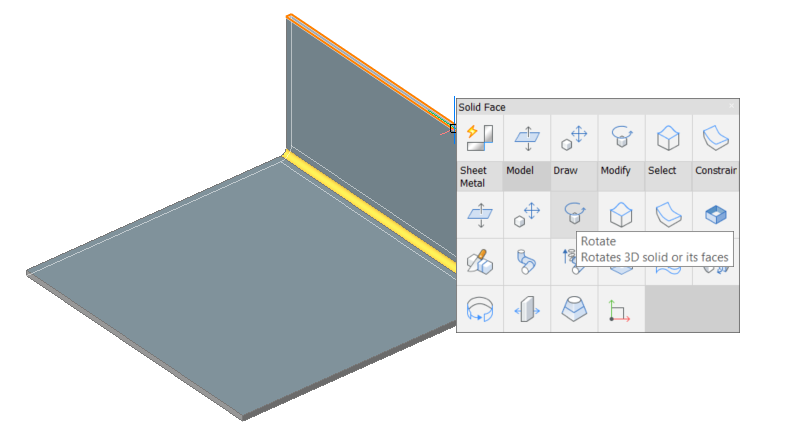Select the yellow highlighted bend face

[369, 212]
